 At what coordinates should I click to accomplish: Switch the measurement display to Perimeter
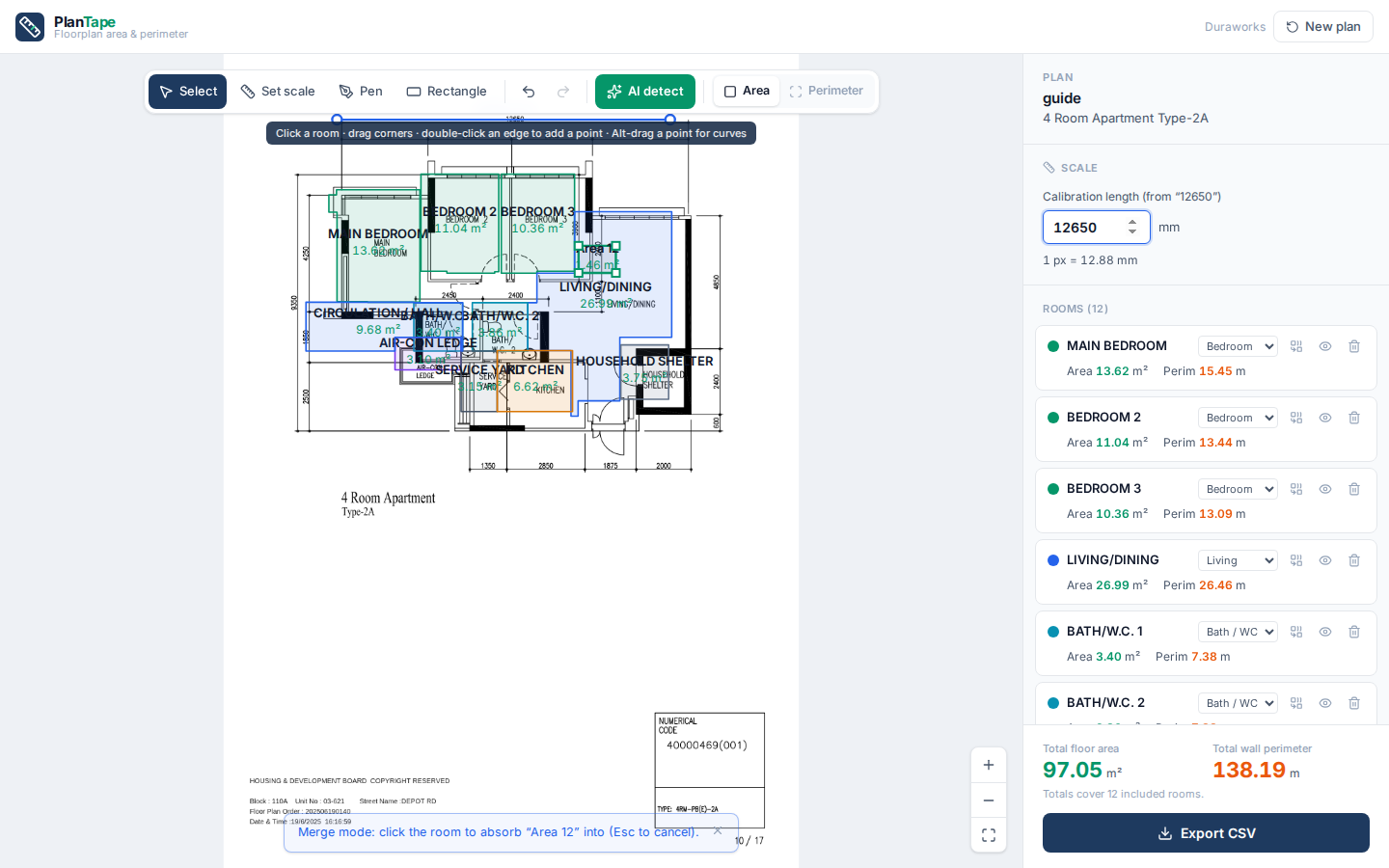pos(827,92)
